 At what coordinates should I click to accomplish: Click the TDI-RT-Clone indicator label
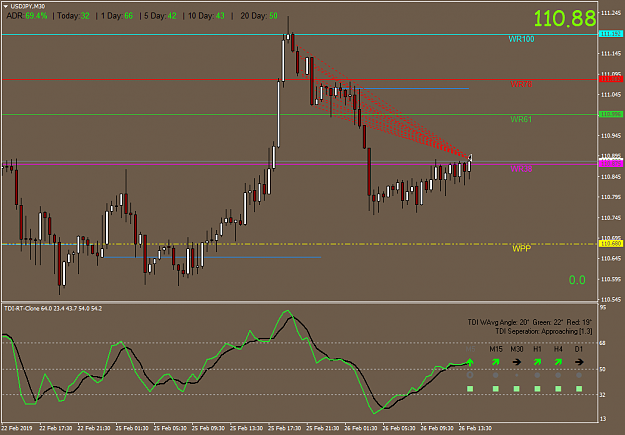(x=53, y=309)
